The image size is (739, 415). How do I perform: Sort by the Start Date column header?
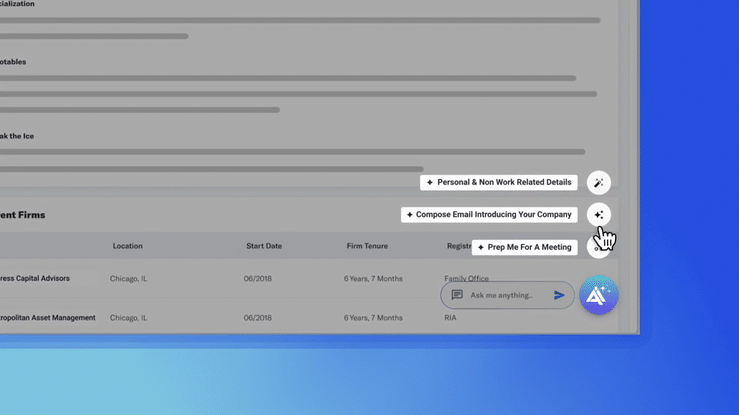(x=264, y=246)
